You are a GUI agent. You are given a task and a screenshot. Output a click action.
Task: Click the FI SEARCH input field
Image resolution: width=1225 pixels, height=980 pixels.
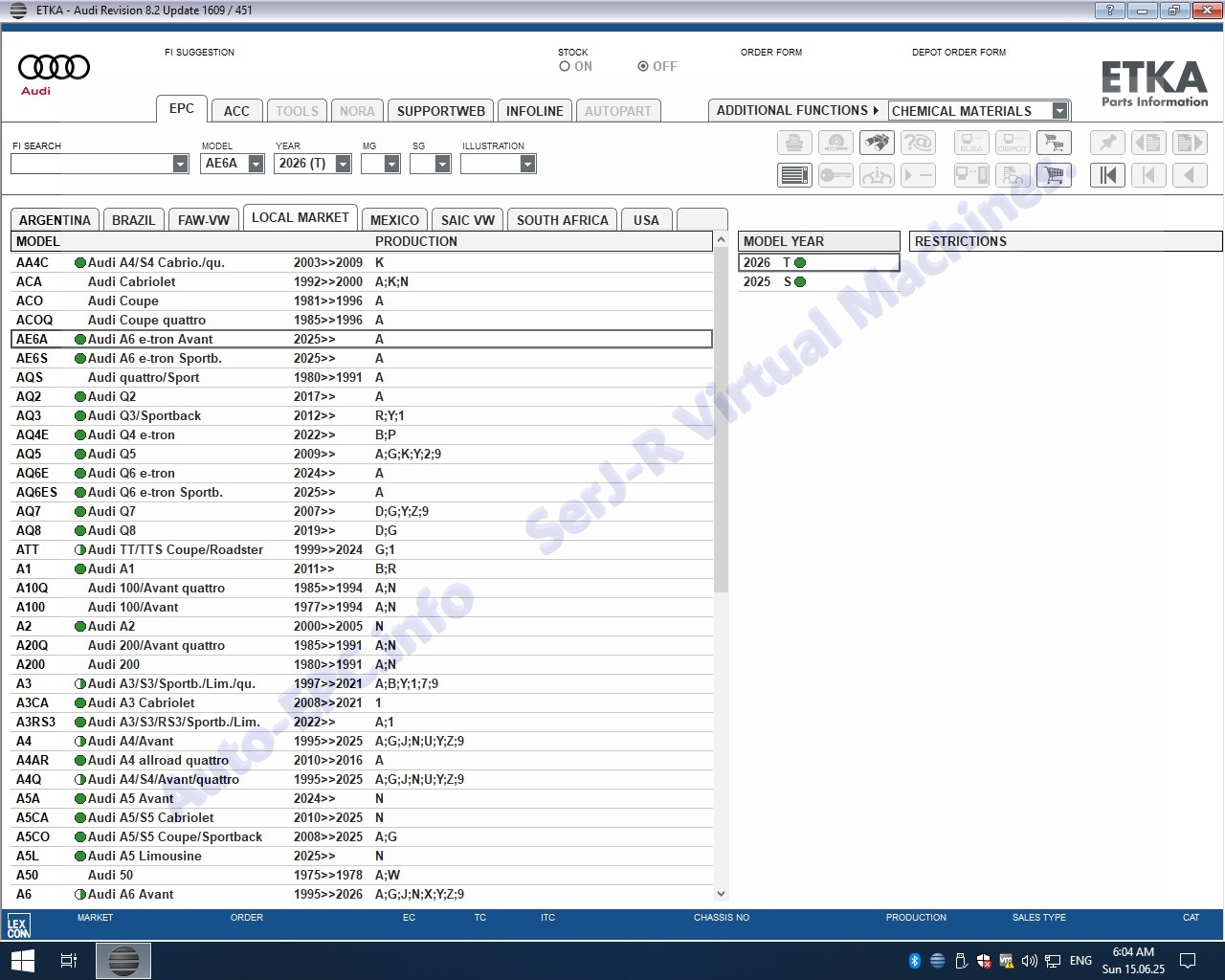(x=92, y=164)
